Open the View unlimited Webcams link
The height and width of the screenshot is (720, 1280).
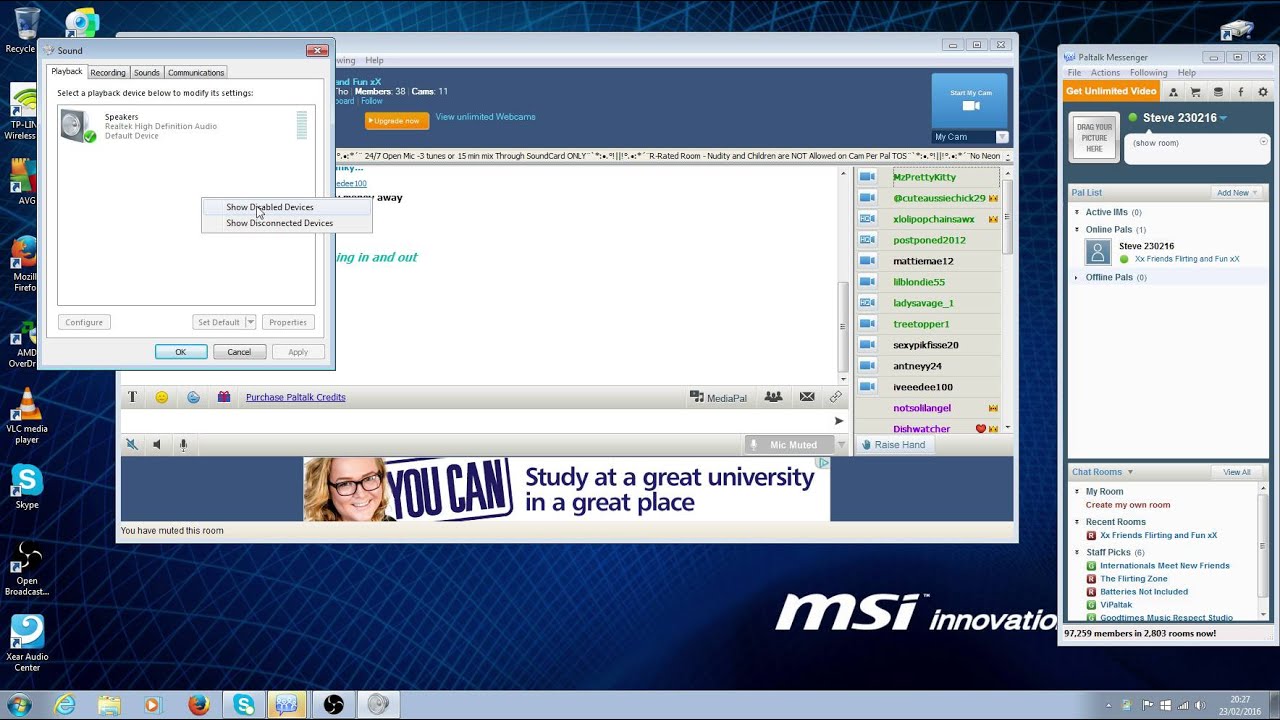(x=485, y=117)
